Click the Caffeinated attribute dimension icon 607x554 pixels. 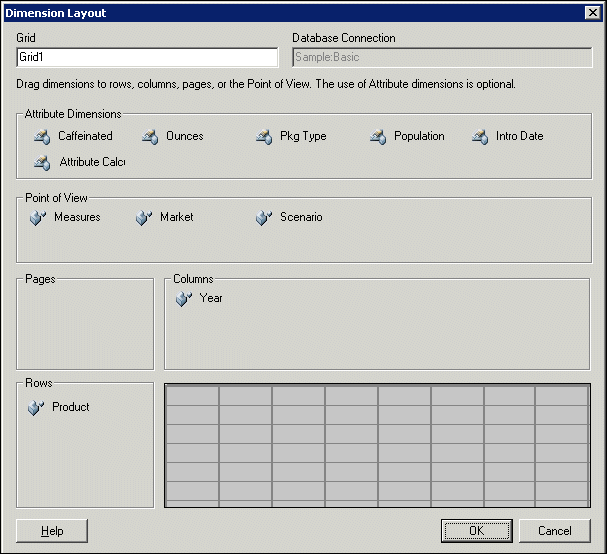pos(42,137)
